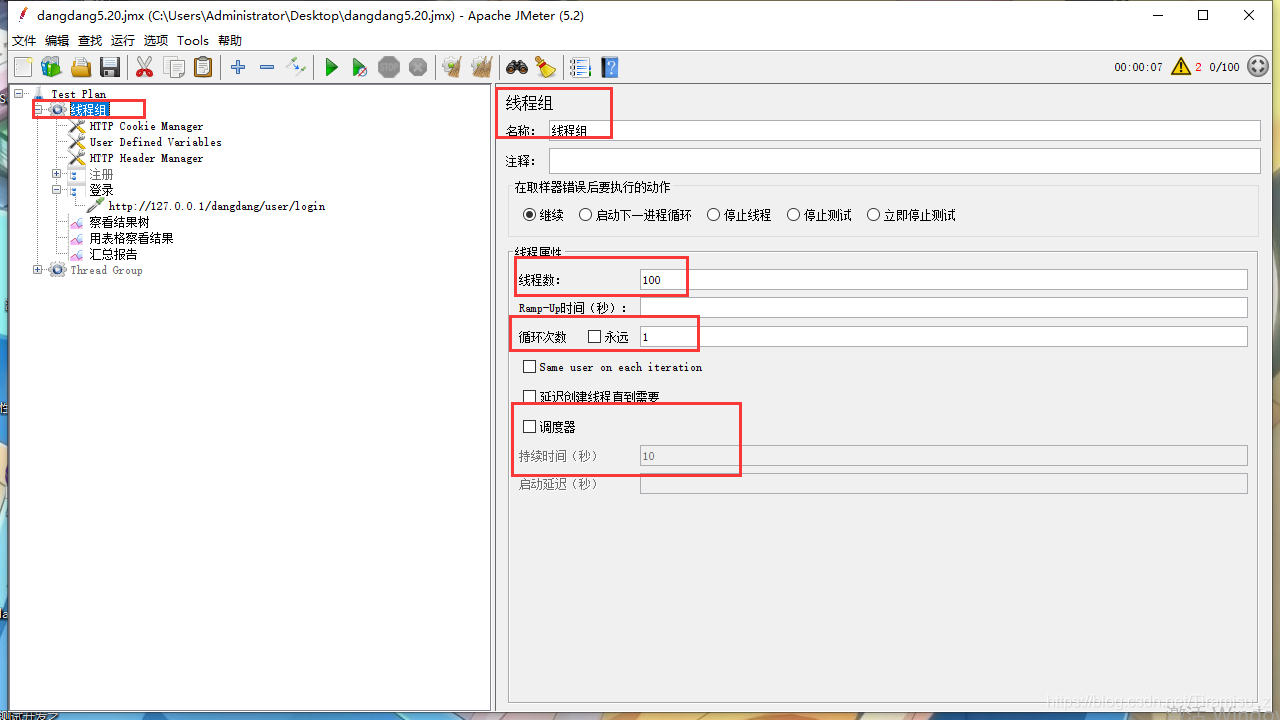
Task: Select 停止线程 radio option
Action: pos(713,215)
